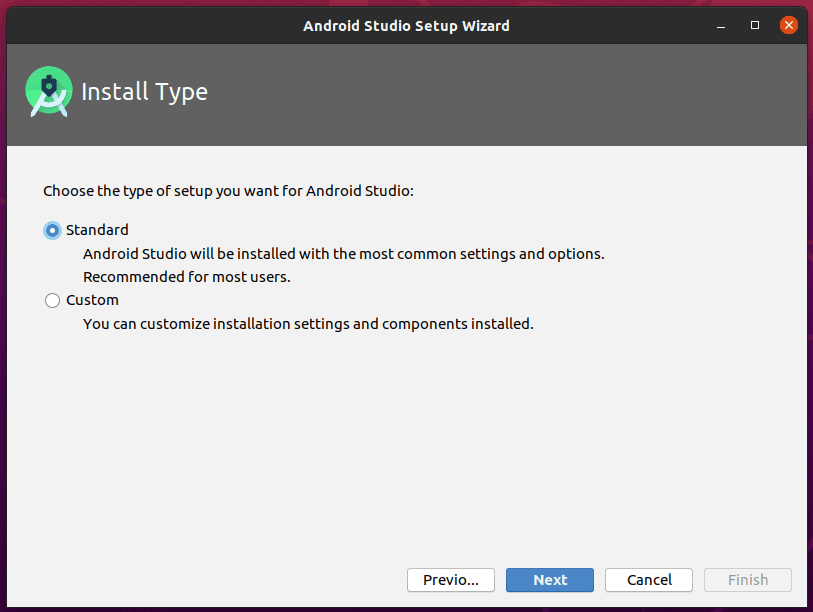Click 'You can customize installation settings' description

click(308, 324)
